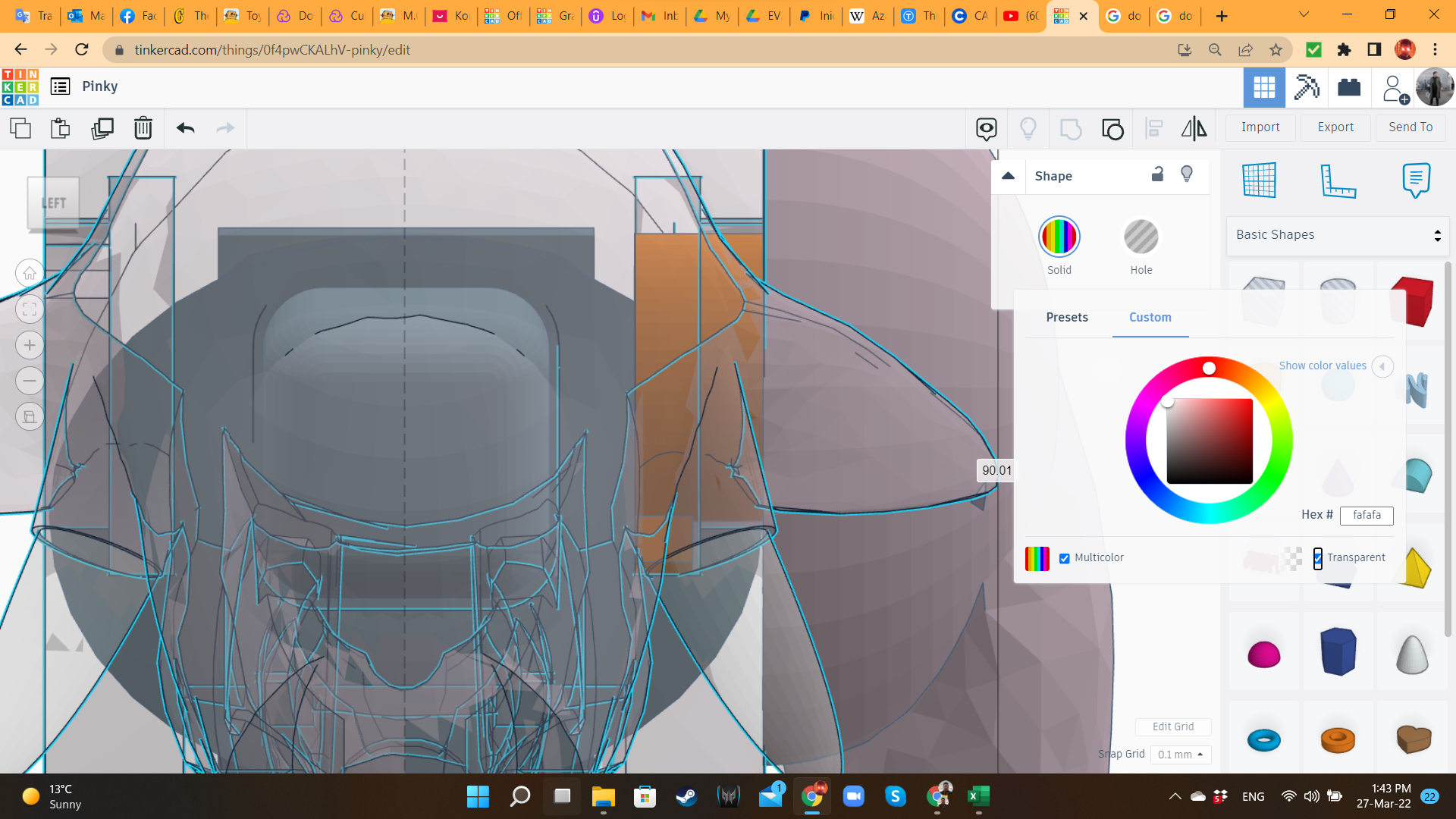Viewport: 1456px width, 819px height.
Task: Click the Export button
Action: pos(1335,127)
